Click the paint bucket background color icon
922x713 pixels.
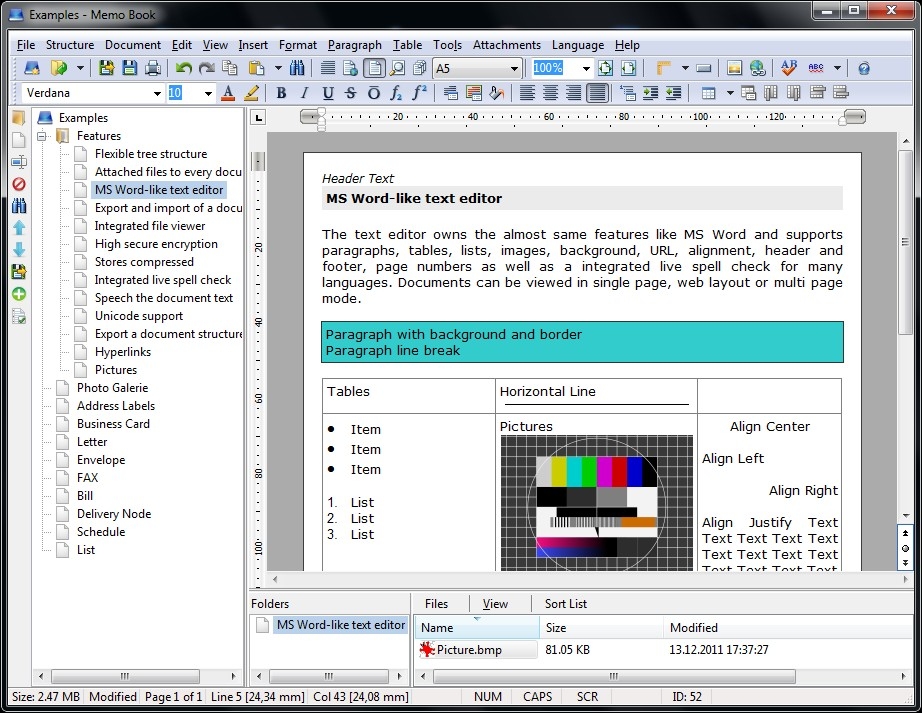pos(496,93)
